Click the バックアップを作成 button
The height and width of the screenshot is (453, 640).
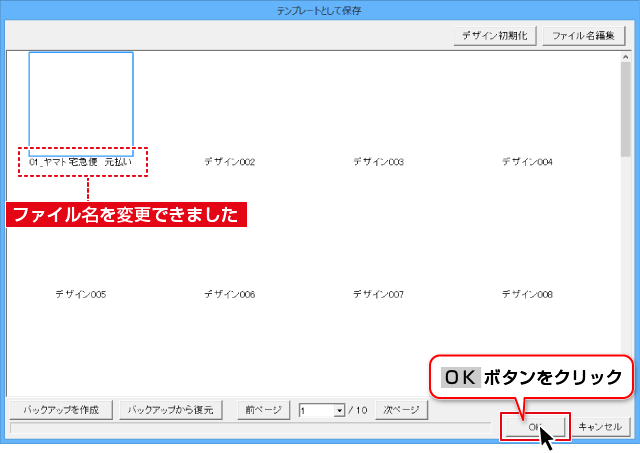pyautogui.click(x=61, y=410)
